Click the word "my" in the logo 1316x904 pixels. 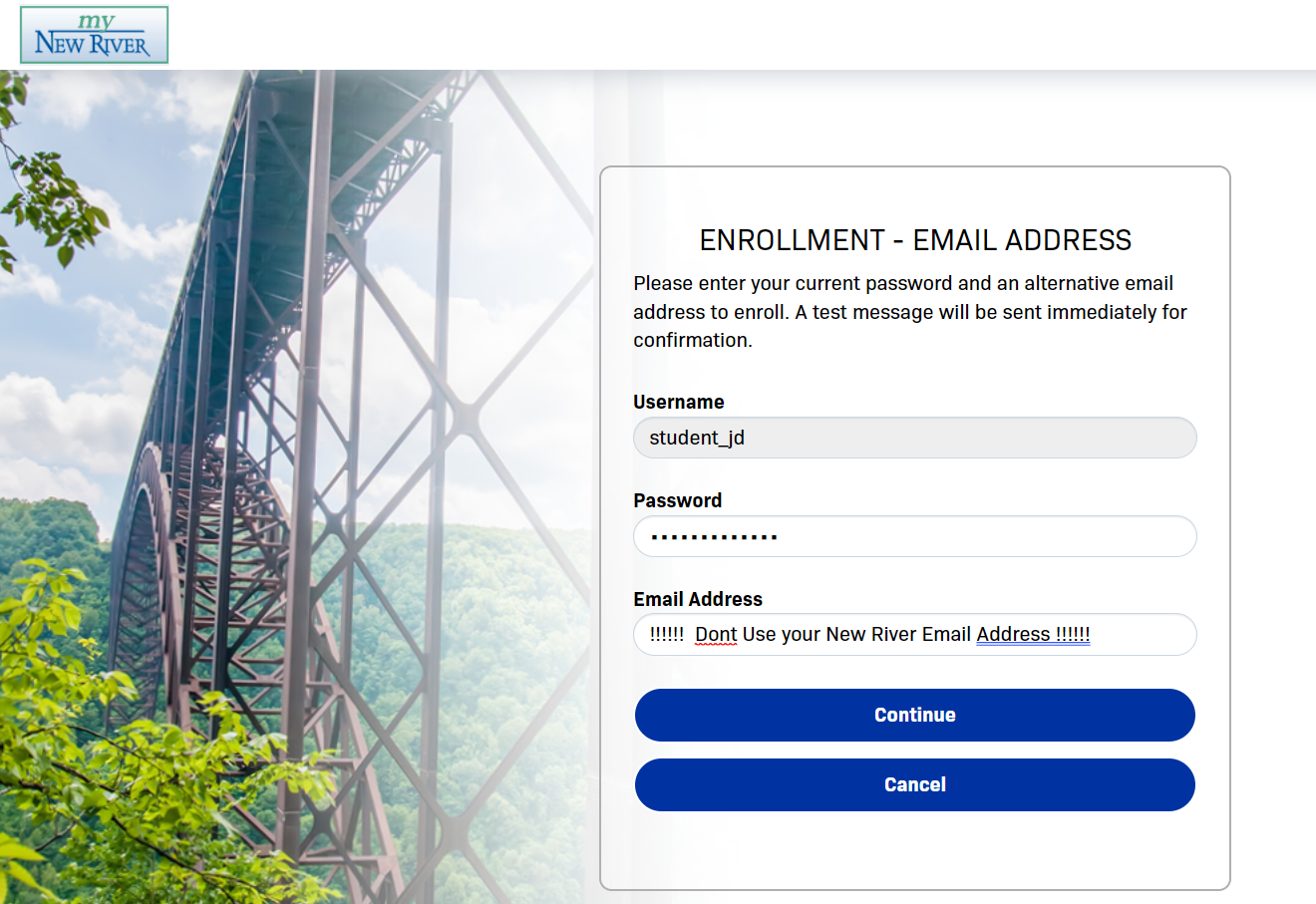tap(97, 21)
